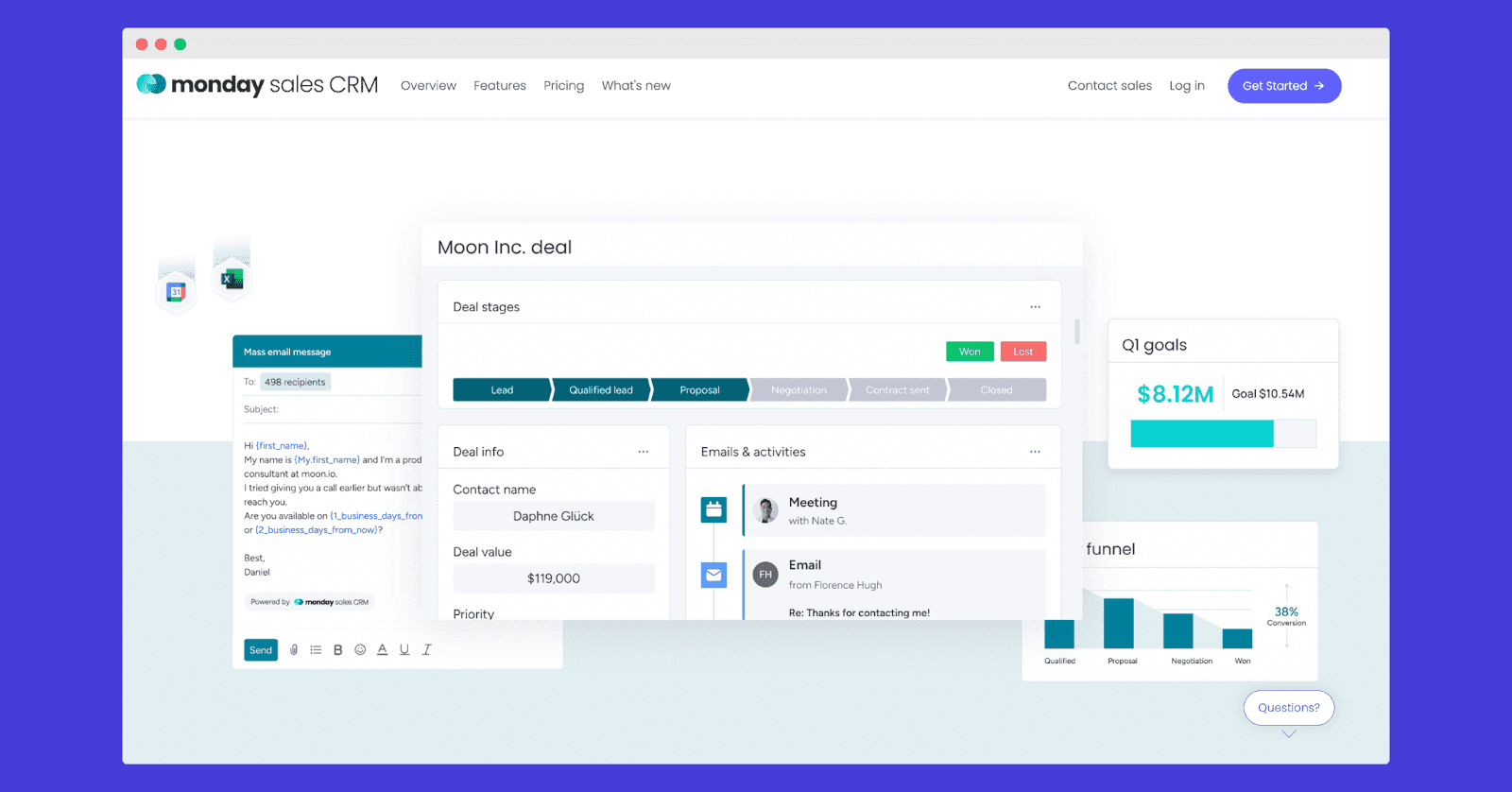The width and height of the screenshot is (1512, 792).
Task: Click the Google Calendar integration icon
Action: (176, 292)
